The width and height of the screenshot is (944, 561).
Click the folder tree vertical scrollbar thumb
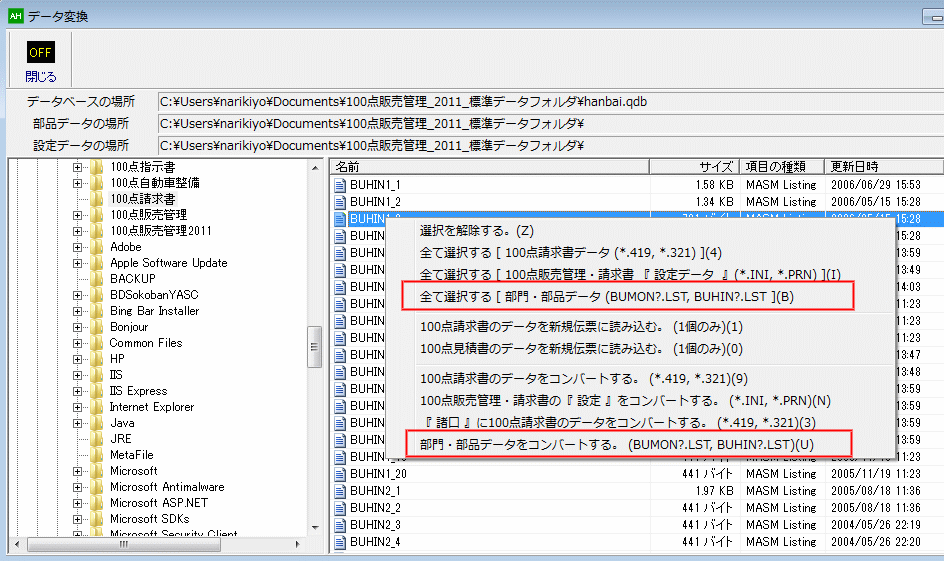[314, 347]
